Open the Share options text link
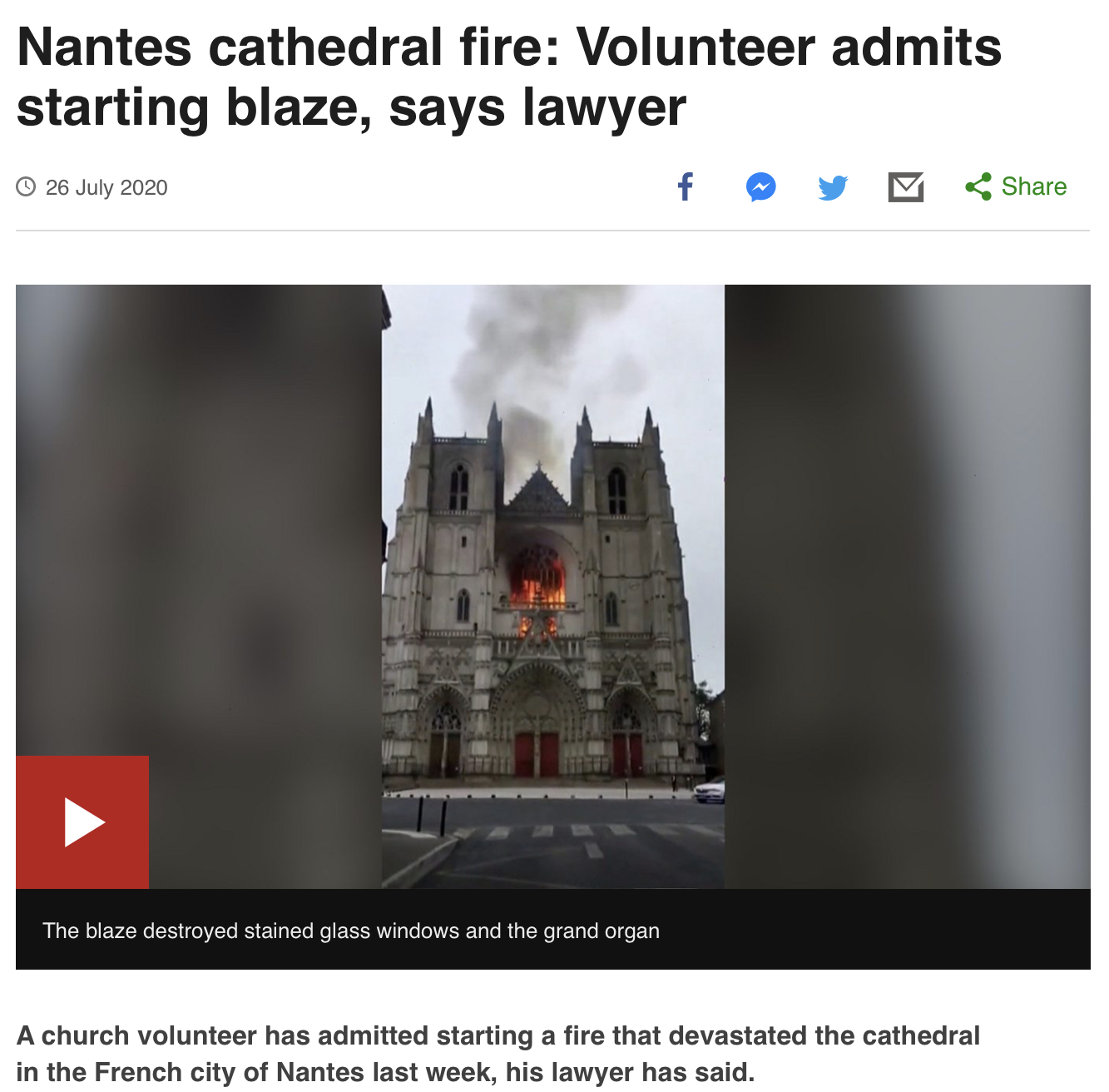The image size is (1109, 1092). 1033,186
